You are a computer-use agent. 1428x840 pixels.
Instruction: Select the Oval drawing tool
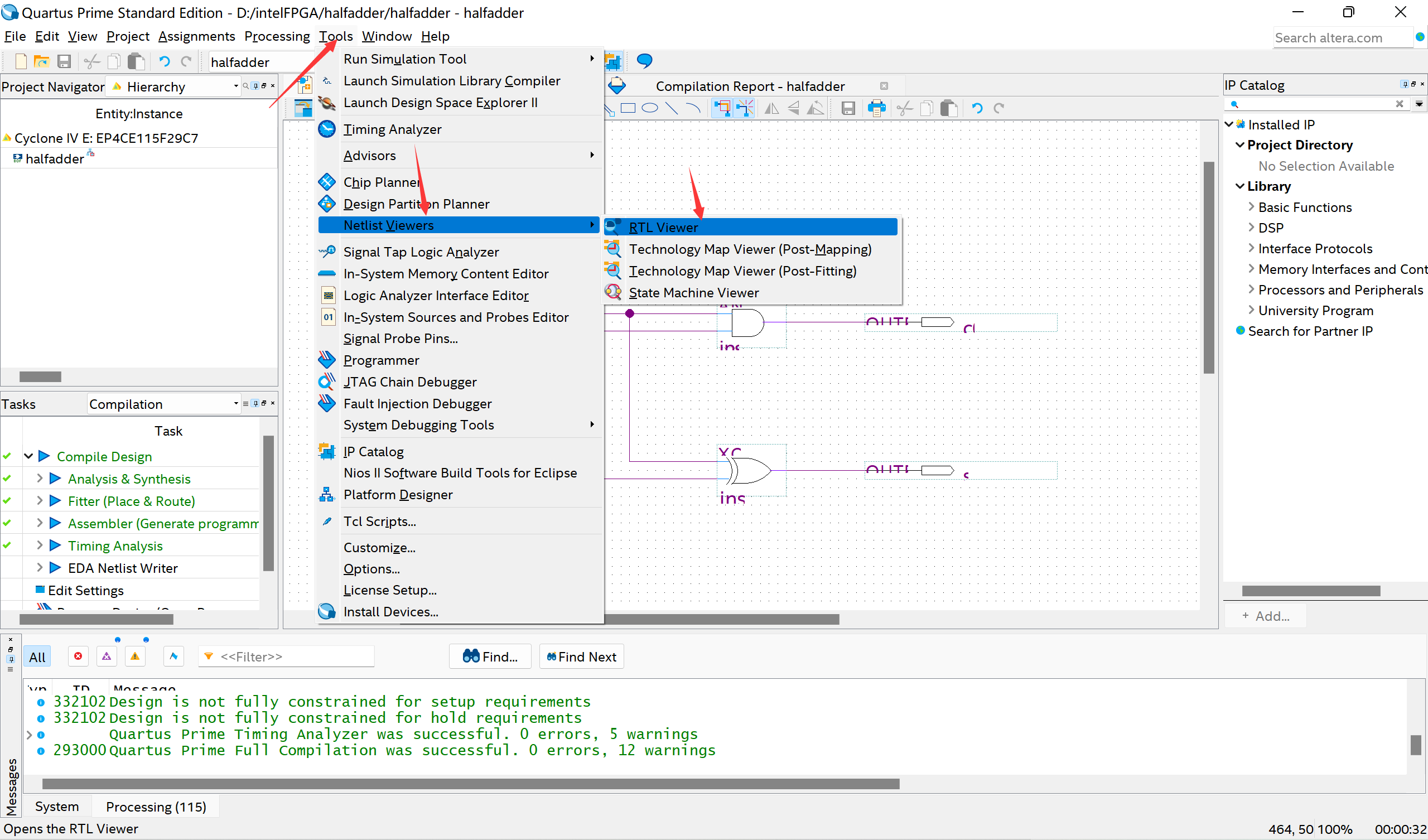[x=649, y=108]
